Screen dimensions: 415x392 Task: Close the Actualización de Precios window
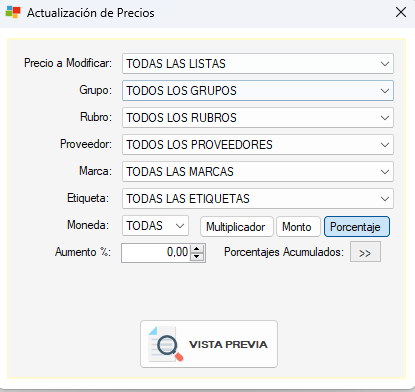400,12
